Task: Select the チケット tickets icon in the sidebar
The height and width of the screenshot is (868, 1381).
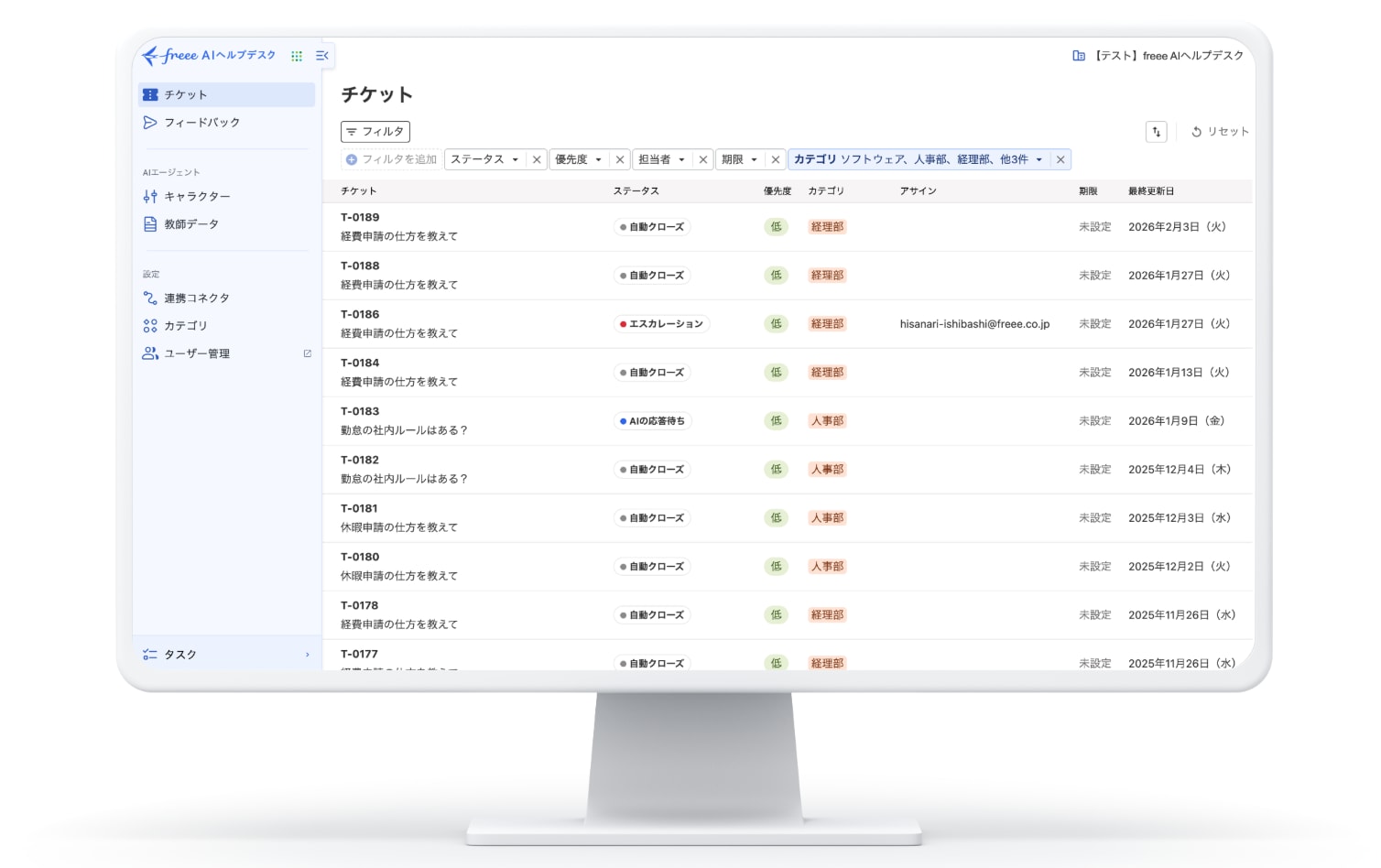Action: point(149,93)
